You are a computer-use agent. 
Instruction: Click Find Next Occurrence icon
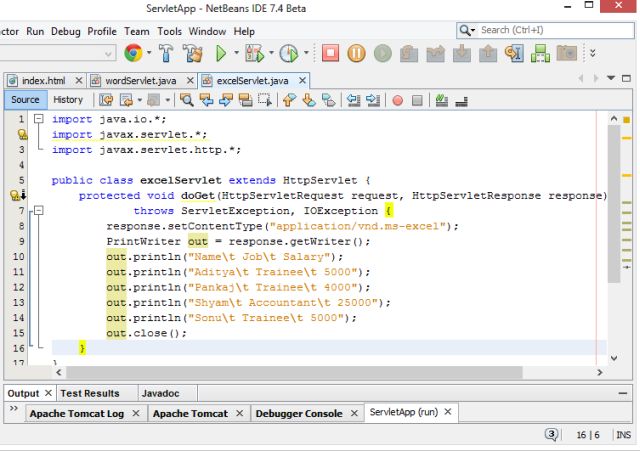(x=226, y=100)
